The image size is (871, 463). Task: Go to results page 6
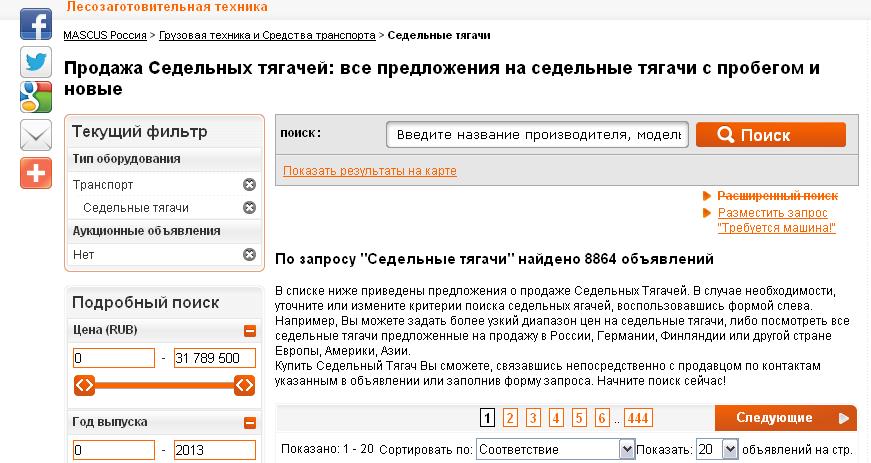tap(602, 417)
